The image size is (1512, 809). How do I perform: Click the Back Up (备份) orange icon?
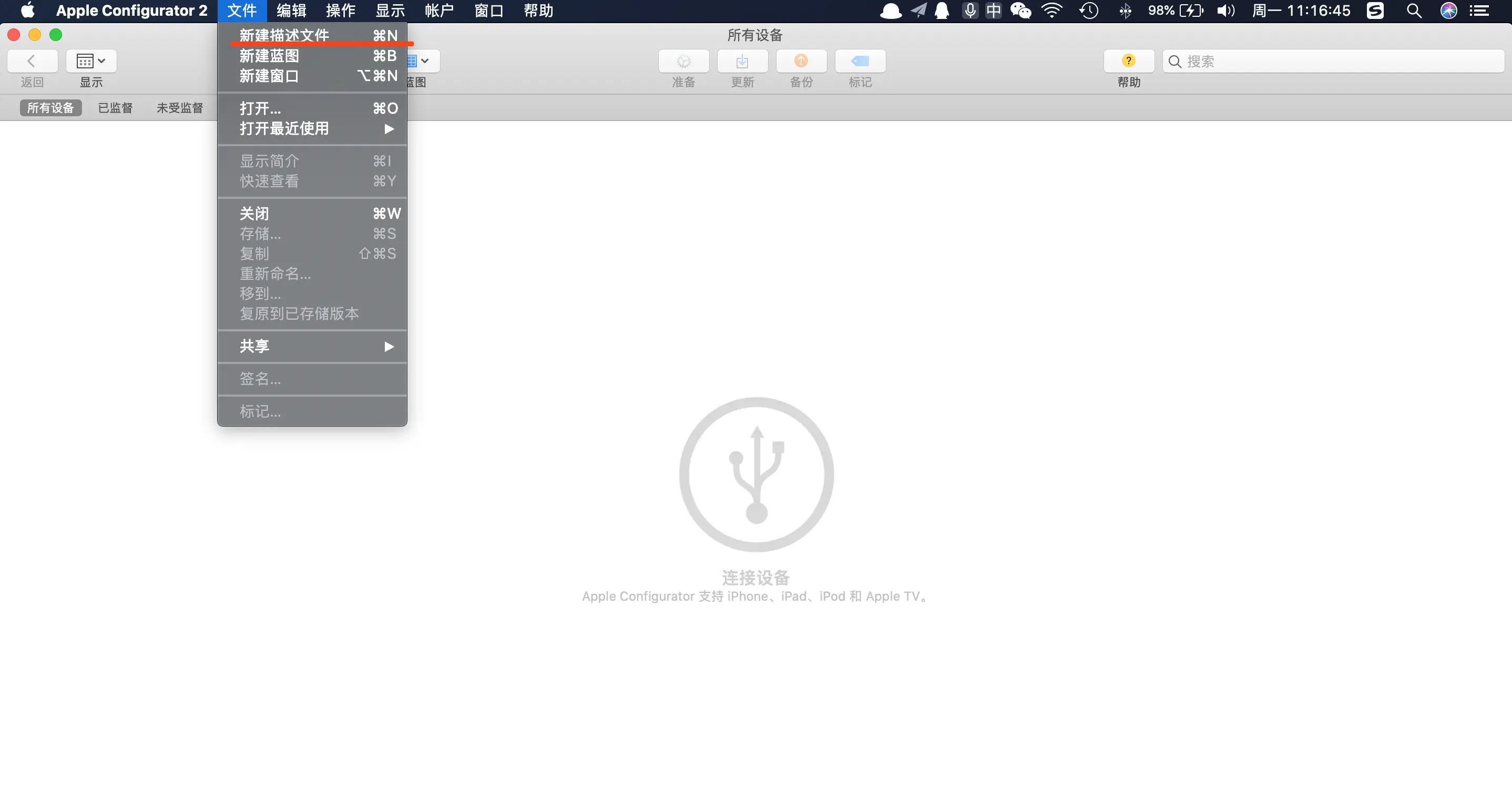[801, 61]
